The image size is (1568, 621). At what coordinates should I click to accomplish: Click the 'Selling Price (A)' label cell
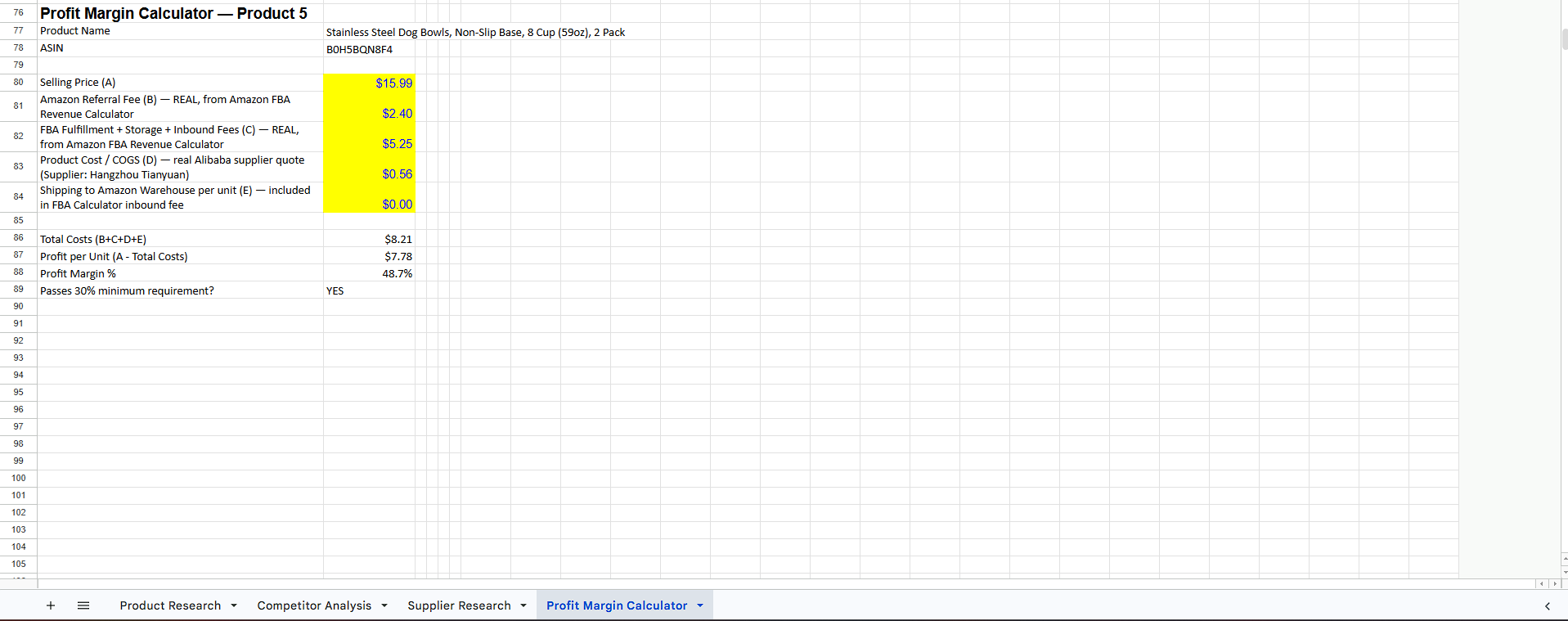tap(180, 83)
